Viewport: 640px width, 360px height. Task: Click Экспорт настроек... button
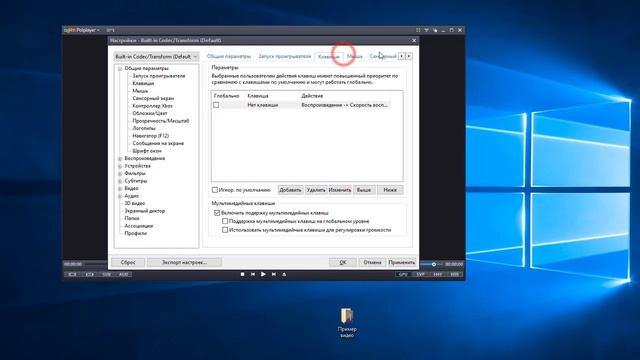[x=184, y=262]
